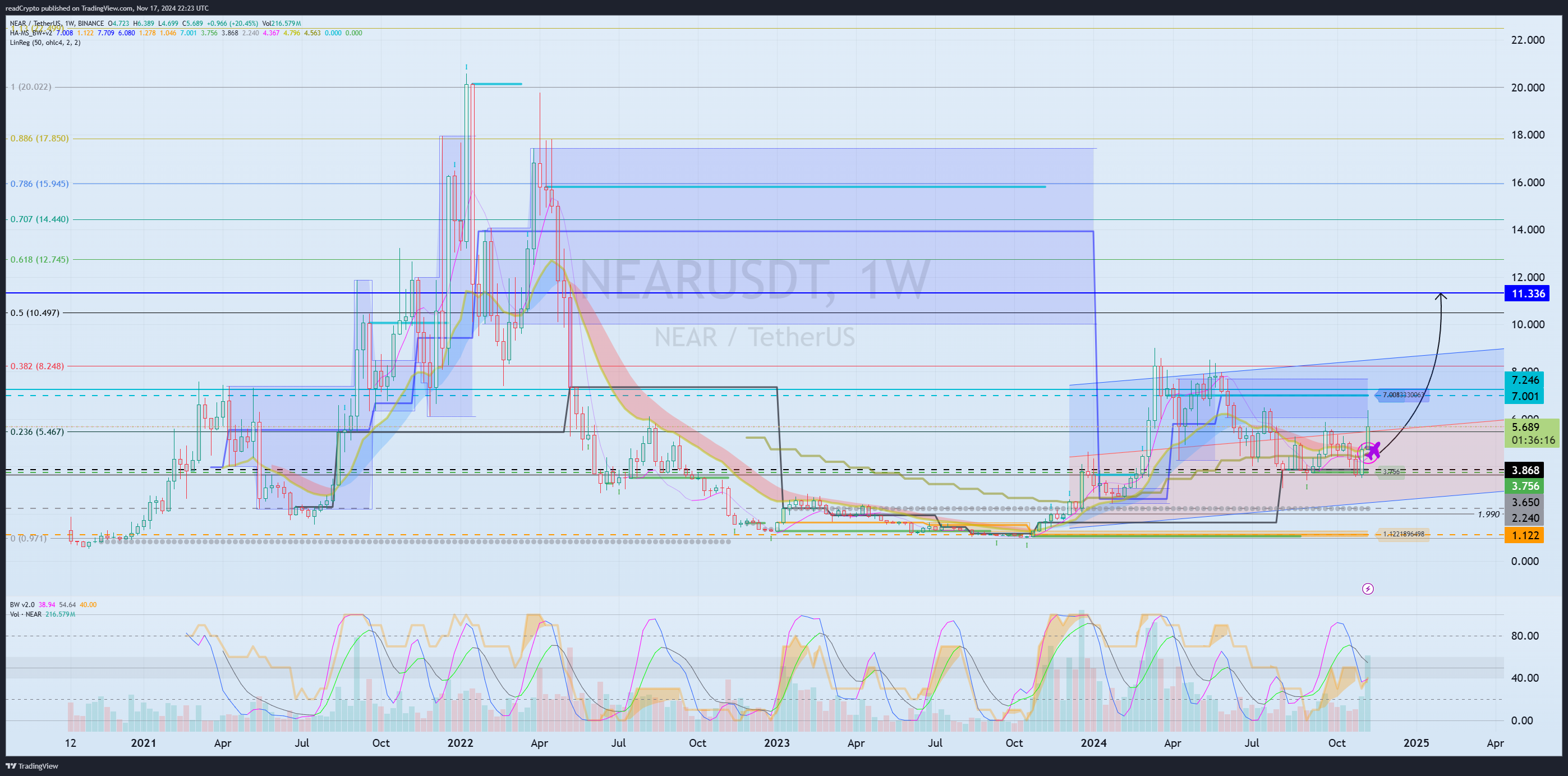Click the Vol 216.579M value in legend
Viewport: 1568px width, 776px height.
[x=282, y=24]
